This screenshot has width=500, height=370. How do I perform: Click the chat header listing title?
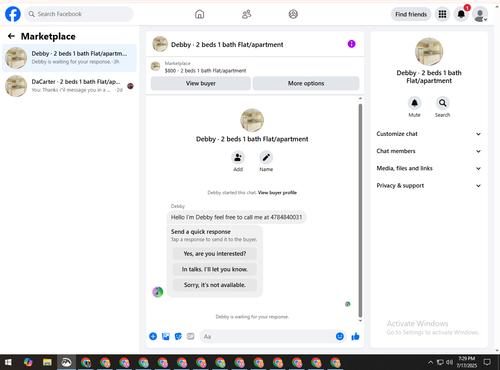pyautogui.click(x=227, y=45)
